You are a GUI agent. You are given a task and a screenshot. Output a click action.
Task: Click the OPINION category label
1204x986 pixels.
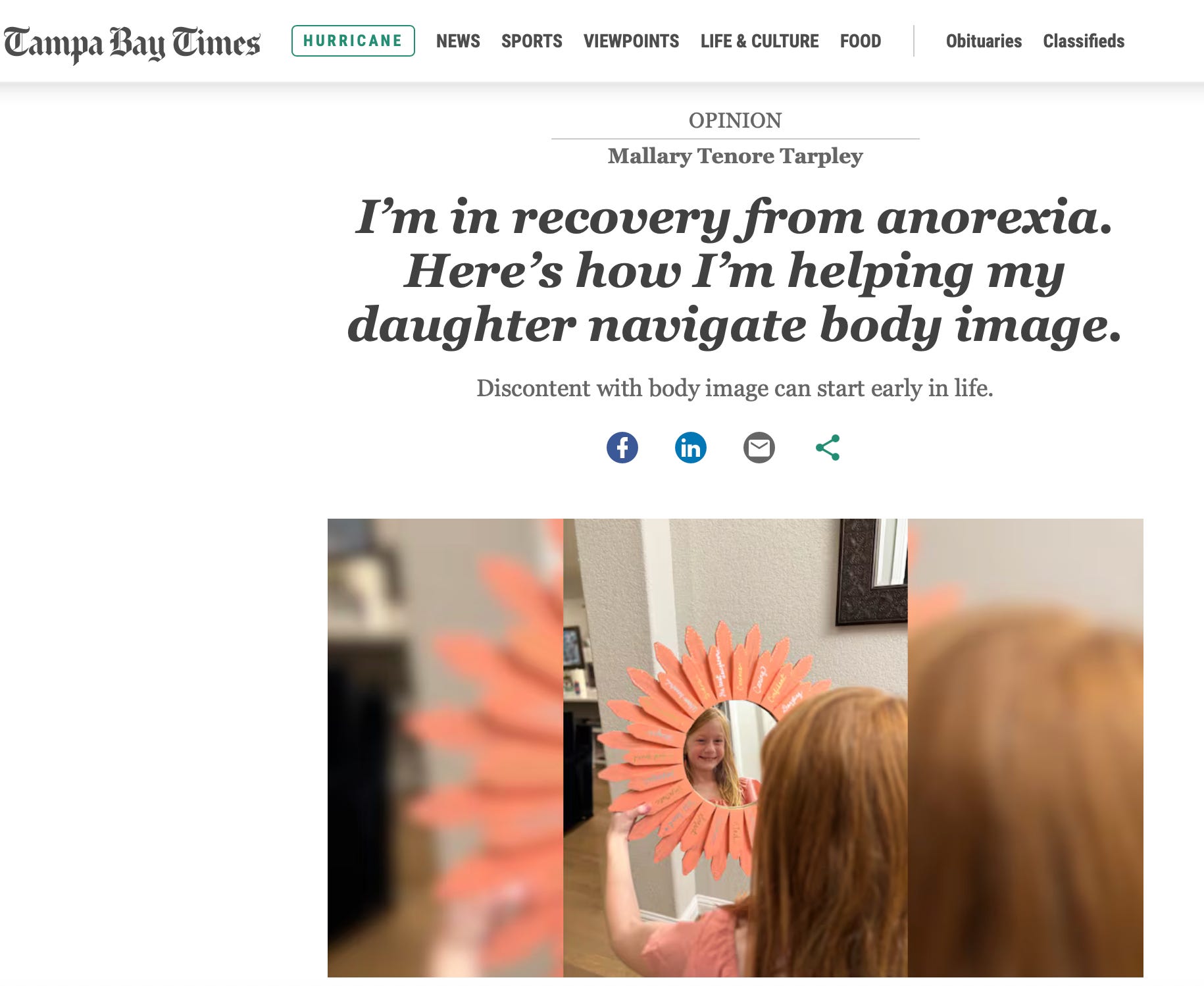[735, 120]
